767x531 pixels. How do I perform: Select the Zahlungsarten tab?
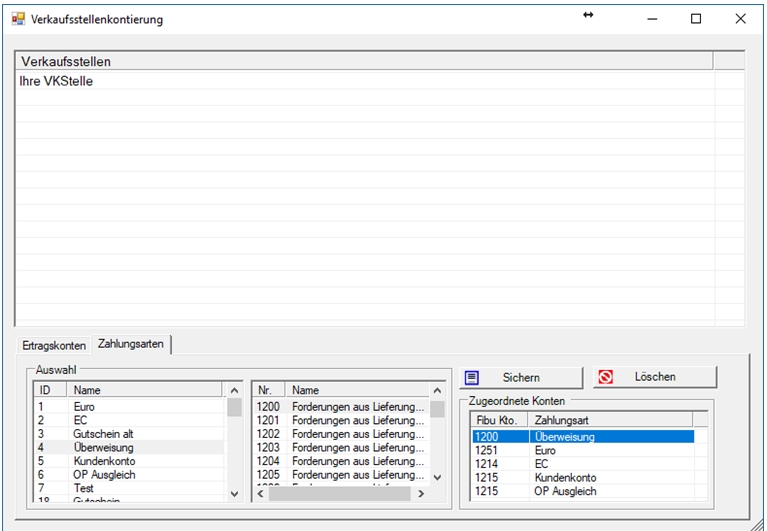click(131, 344)
